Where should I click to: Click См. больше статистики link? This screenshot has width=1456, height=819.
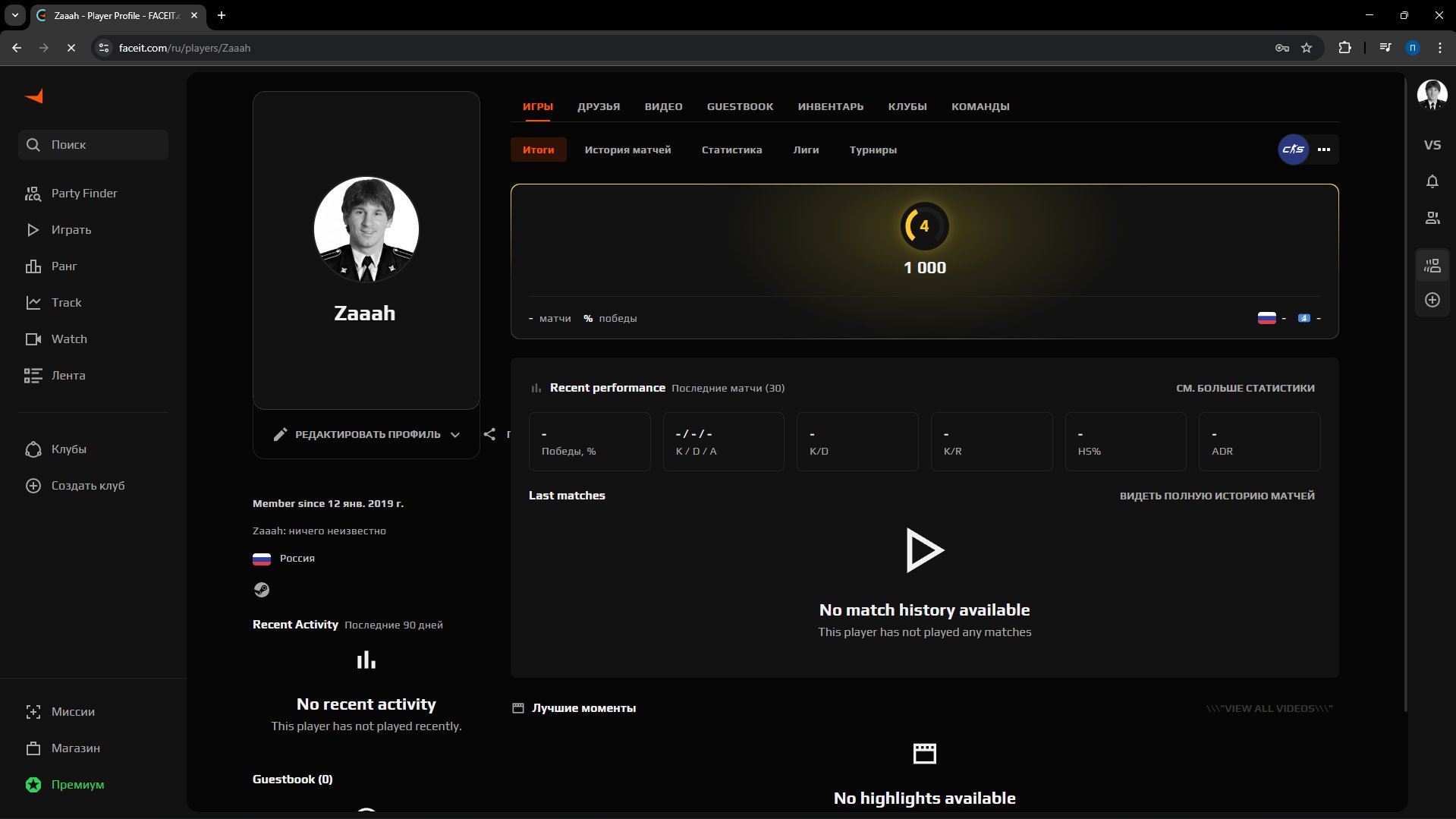(x=1244, y=388)
